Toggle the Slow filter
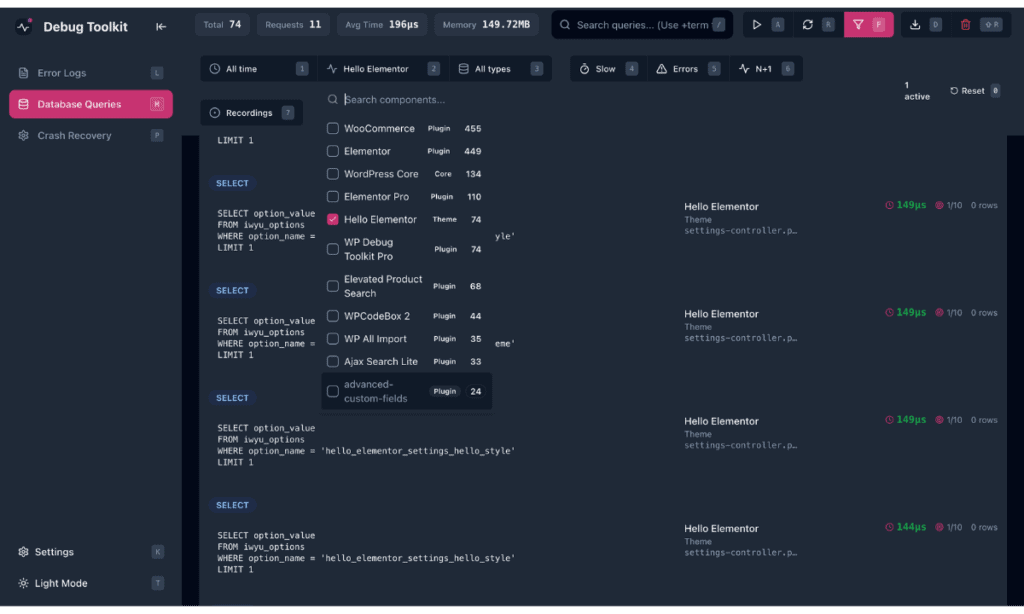The height and width of the screenshot is (614, 1024). 608,69
